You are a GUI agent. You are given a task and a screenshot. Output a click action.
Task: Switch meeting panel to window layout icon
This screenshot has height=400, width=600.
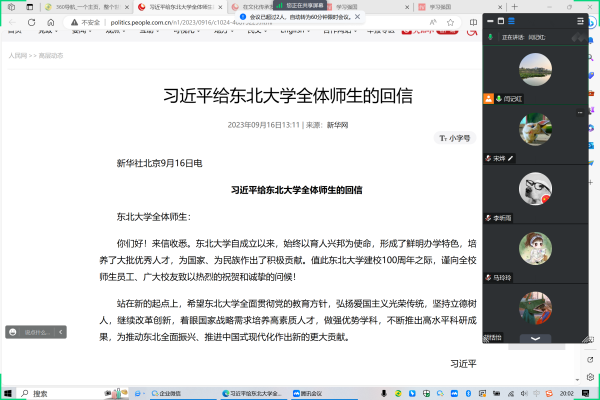501,21
